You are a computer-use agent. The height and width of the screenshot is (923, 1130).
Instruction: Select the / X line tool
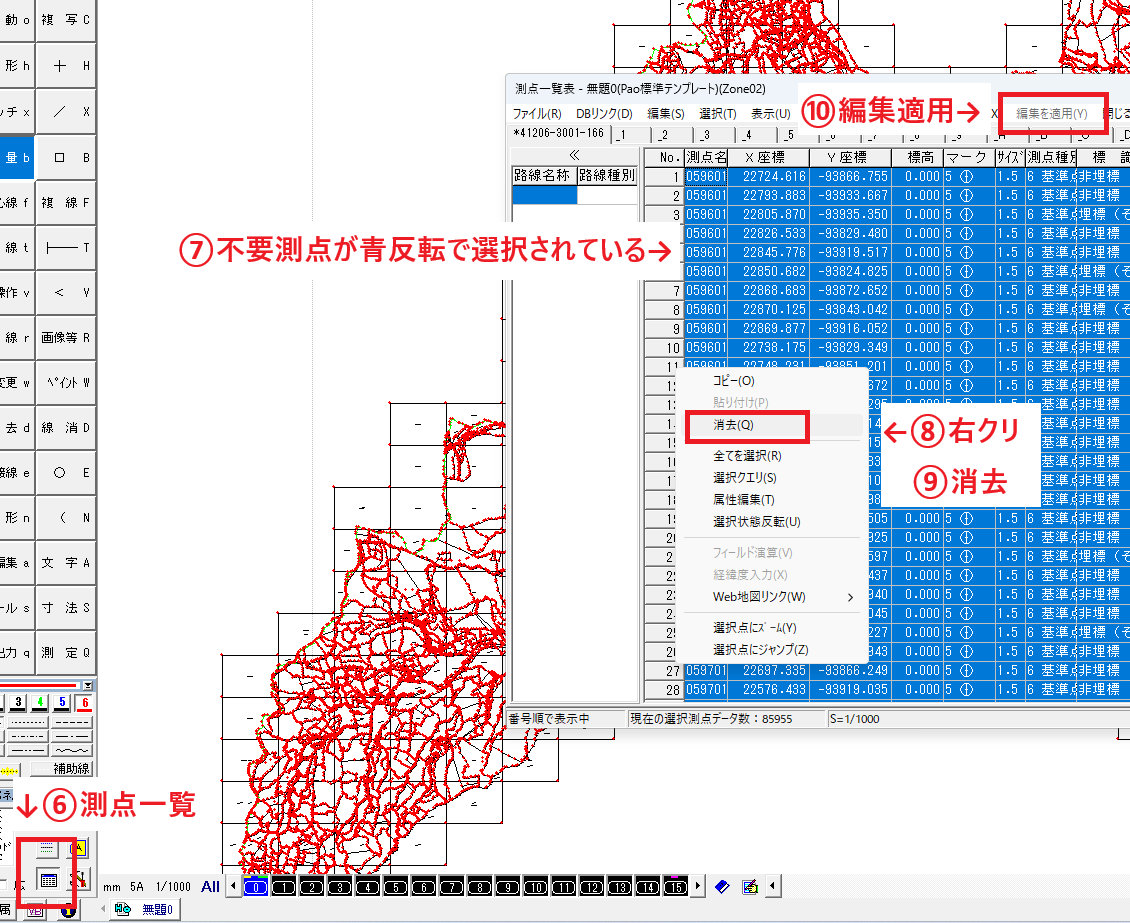(66, 112)
